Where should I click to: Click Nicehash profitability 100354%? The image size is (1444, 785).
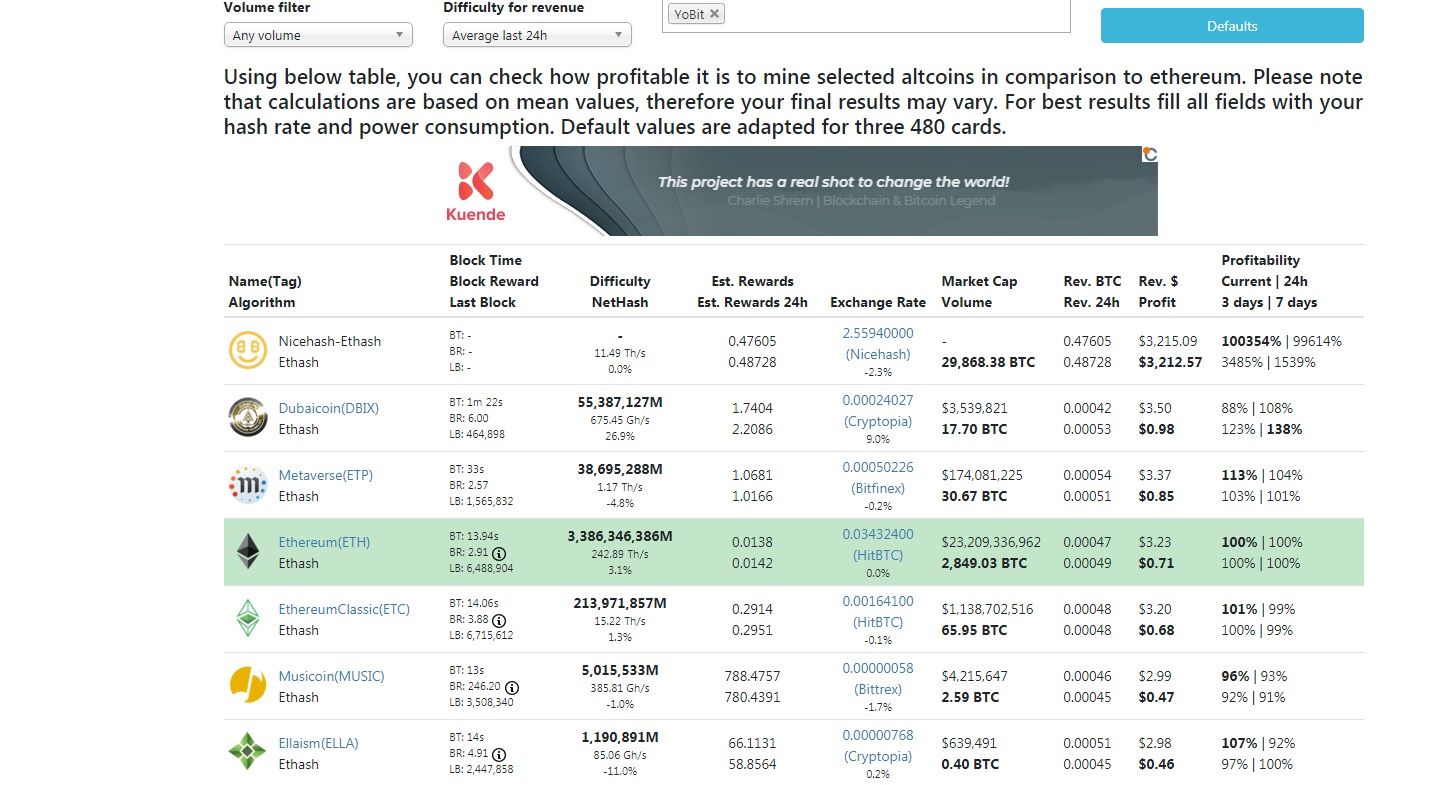point(1251,341)
